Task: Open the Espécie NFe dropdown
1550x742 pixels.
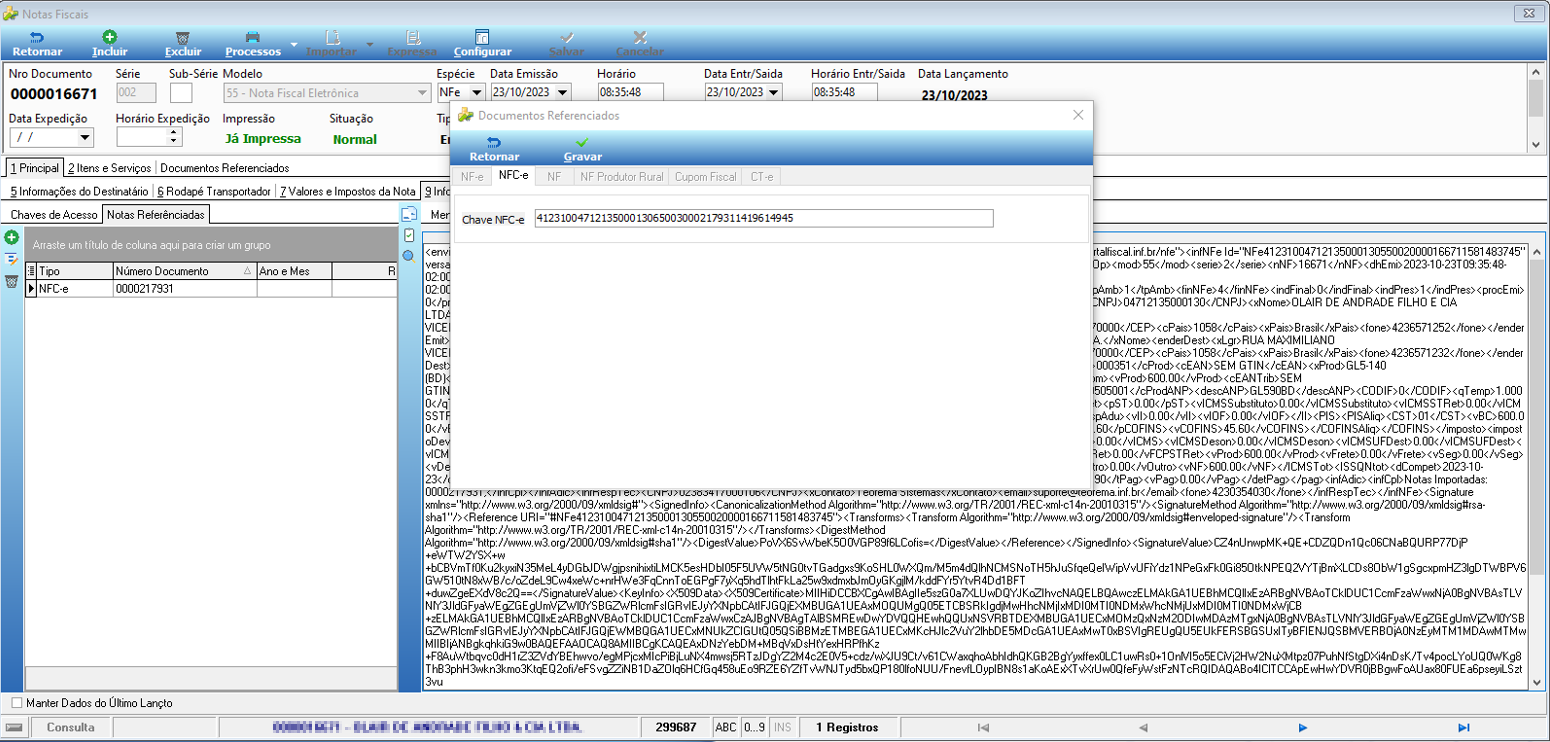Action: tap(476, 93)
